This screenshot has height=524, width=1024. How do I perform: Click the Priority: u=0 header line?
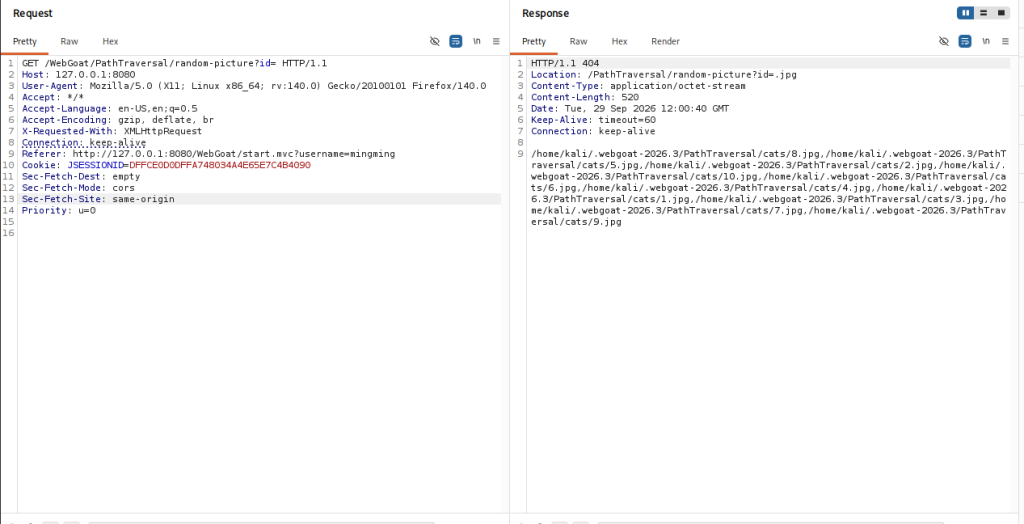(59, 210)
